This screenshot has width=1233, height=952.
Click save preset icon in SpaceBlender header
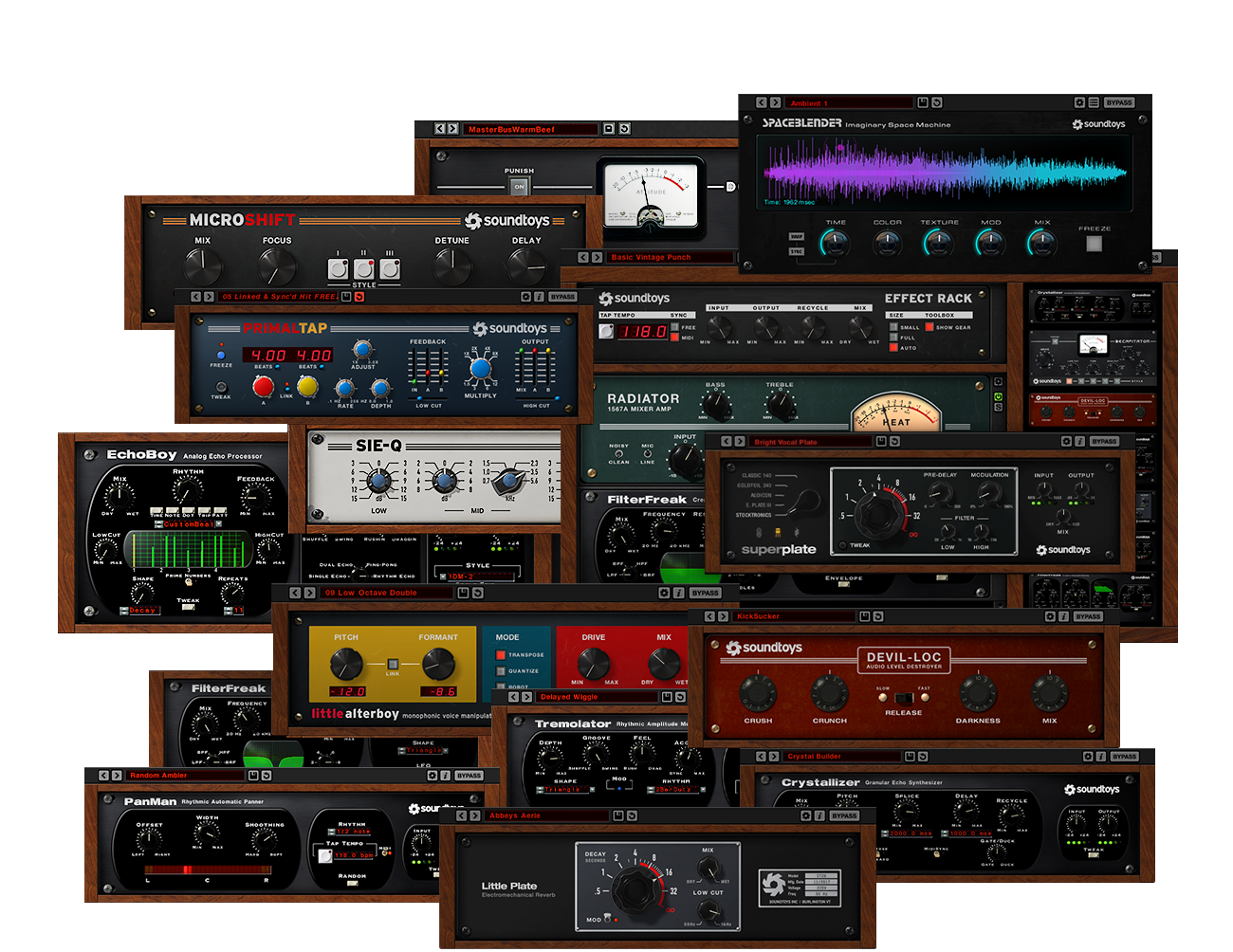921,102
